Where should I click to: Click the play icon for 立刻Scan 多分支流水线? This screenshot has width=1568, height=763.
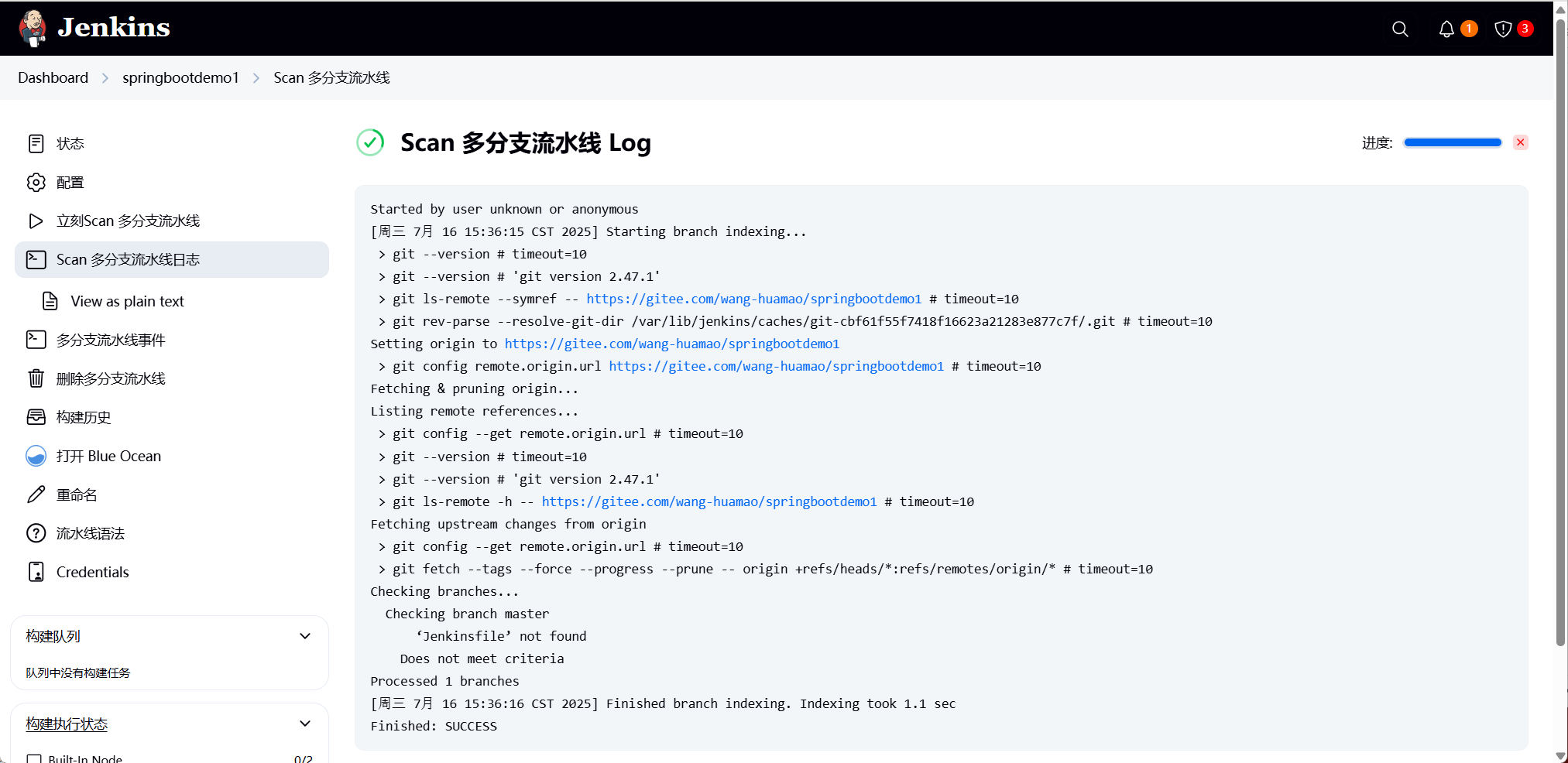pyautogui.click(x=36, y=221)
